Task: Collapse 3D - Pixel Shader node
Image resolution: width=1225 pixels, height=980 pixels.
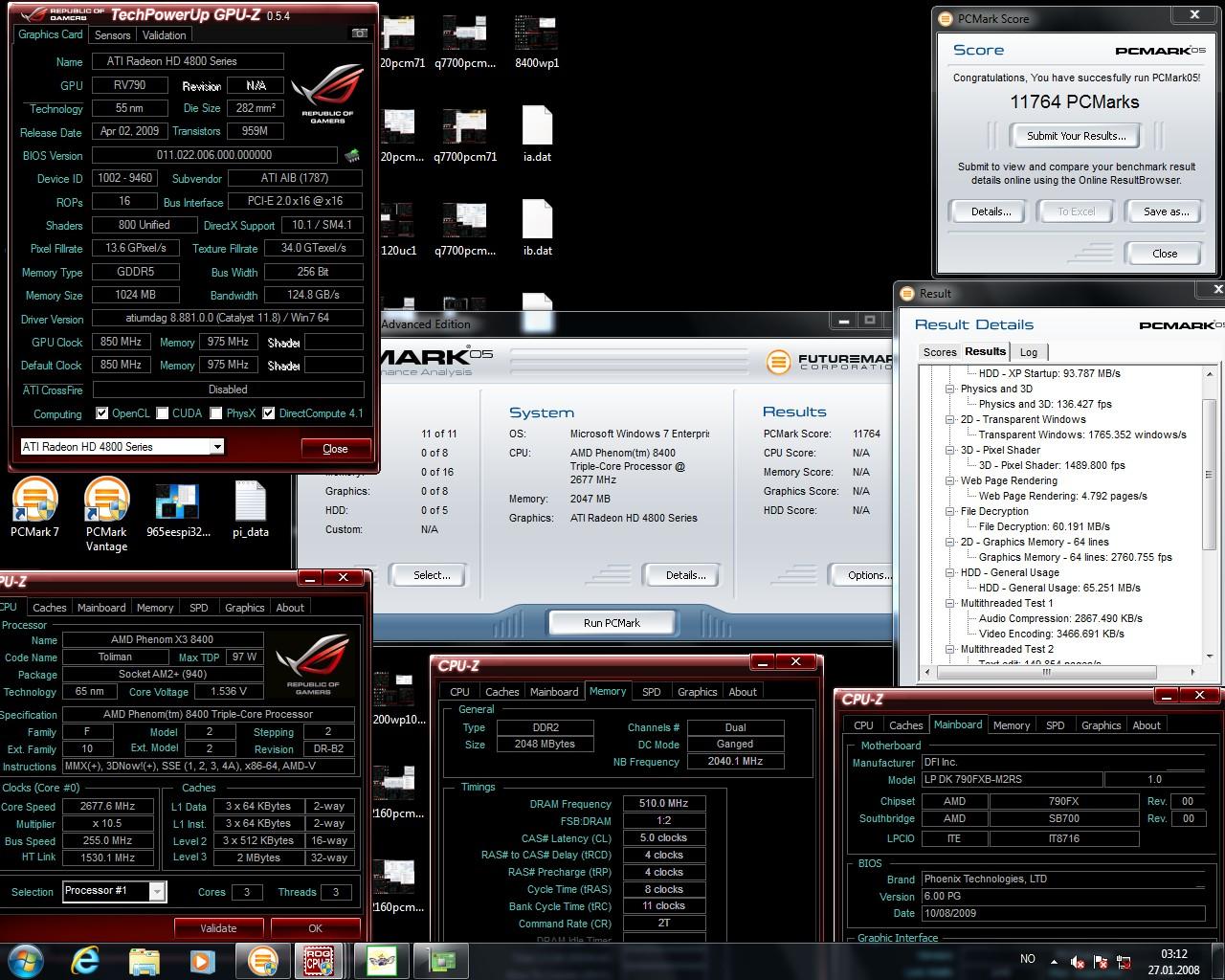Action: [x=950, y=450]
